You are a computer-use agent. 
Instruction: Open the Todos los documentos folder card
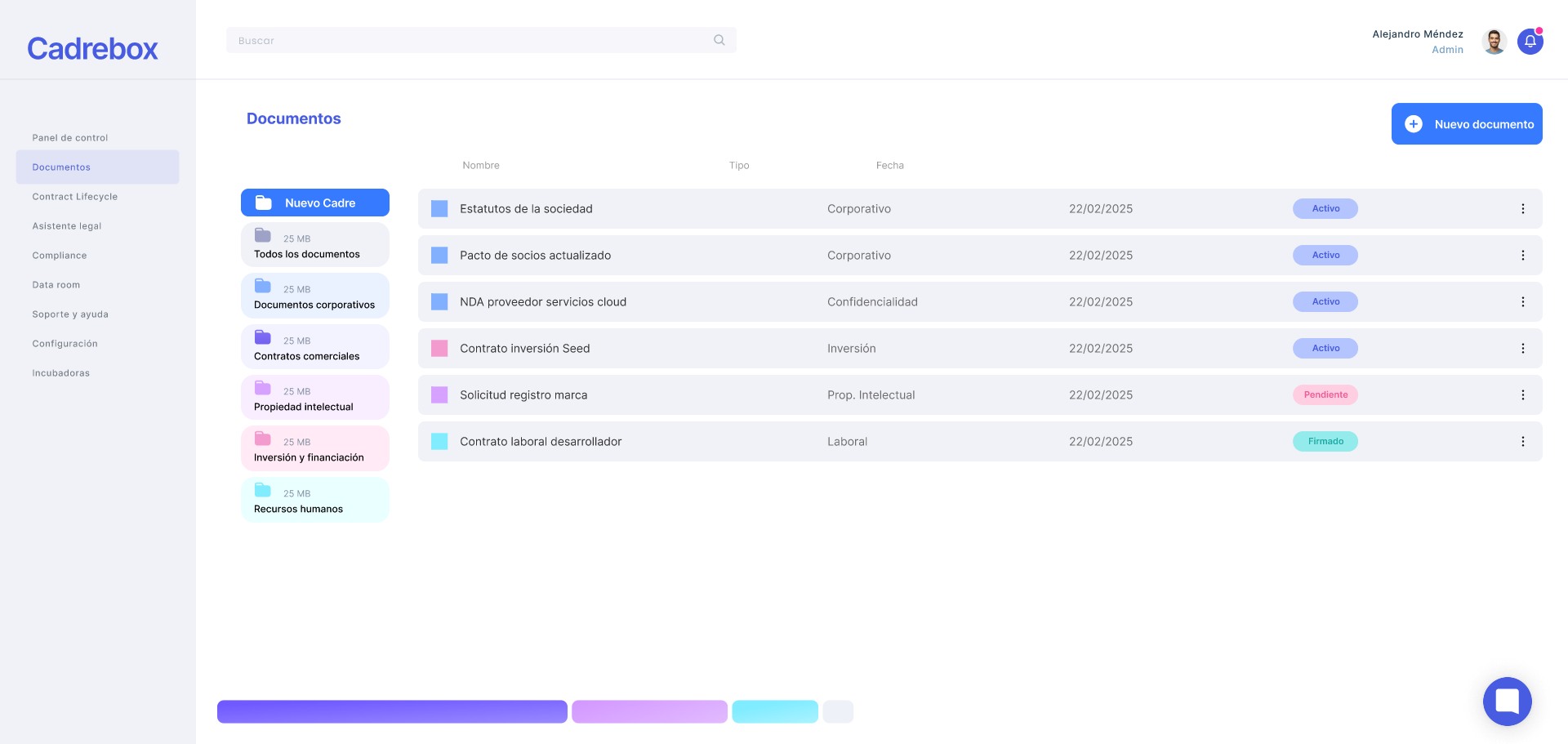tap(315, 245)
